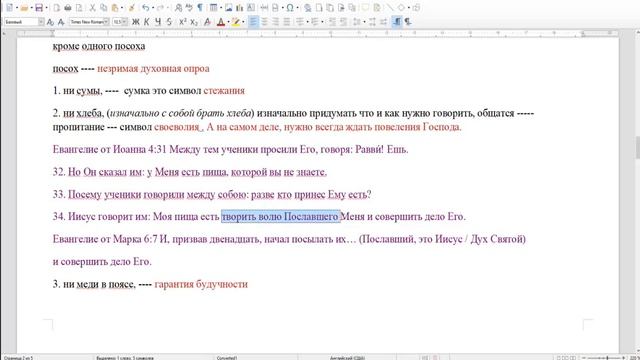Screen dimensions: 640x360
Task: Click the highlighted text "творить волю Пославшего"
Action: 281,217
